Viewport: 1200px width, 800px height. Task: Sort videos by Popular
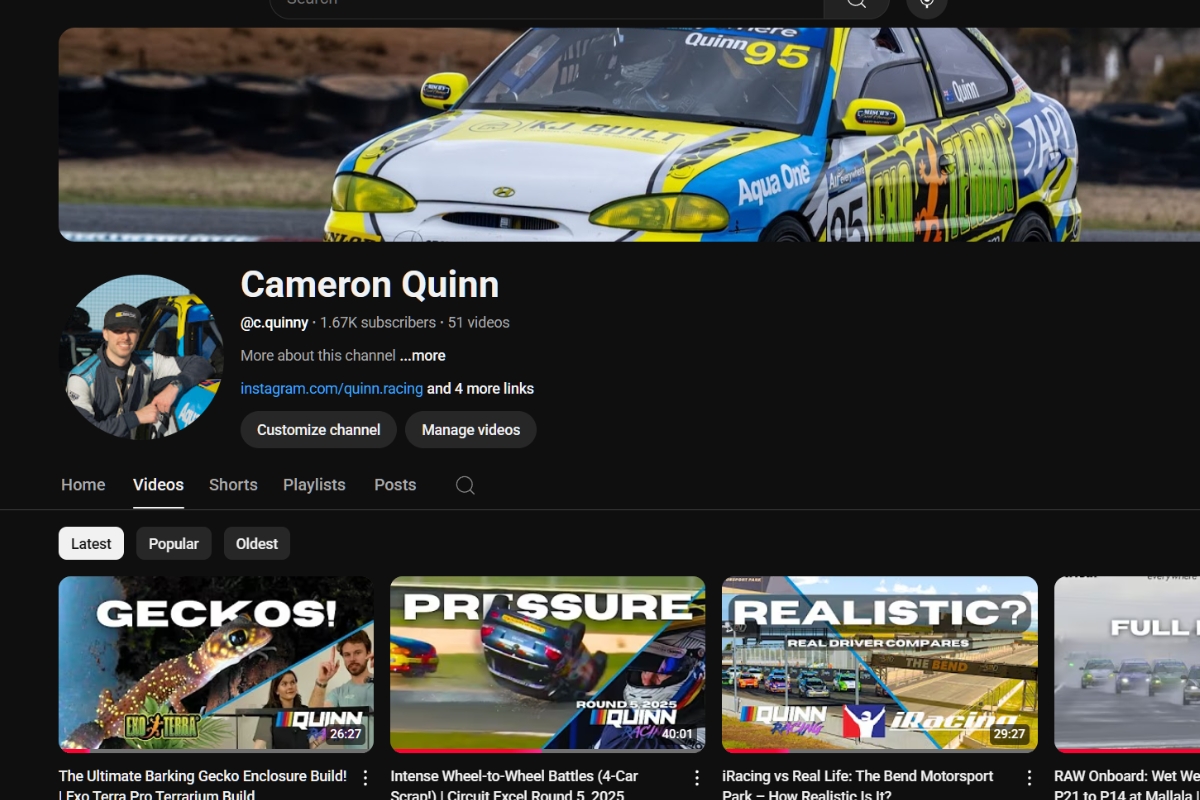point(174,544)
